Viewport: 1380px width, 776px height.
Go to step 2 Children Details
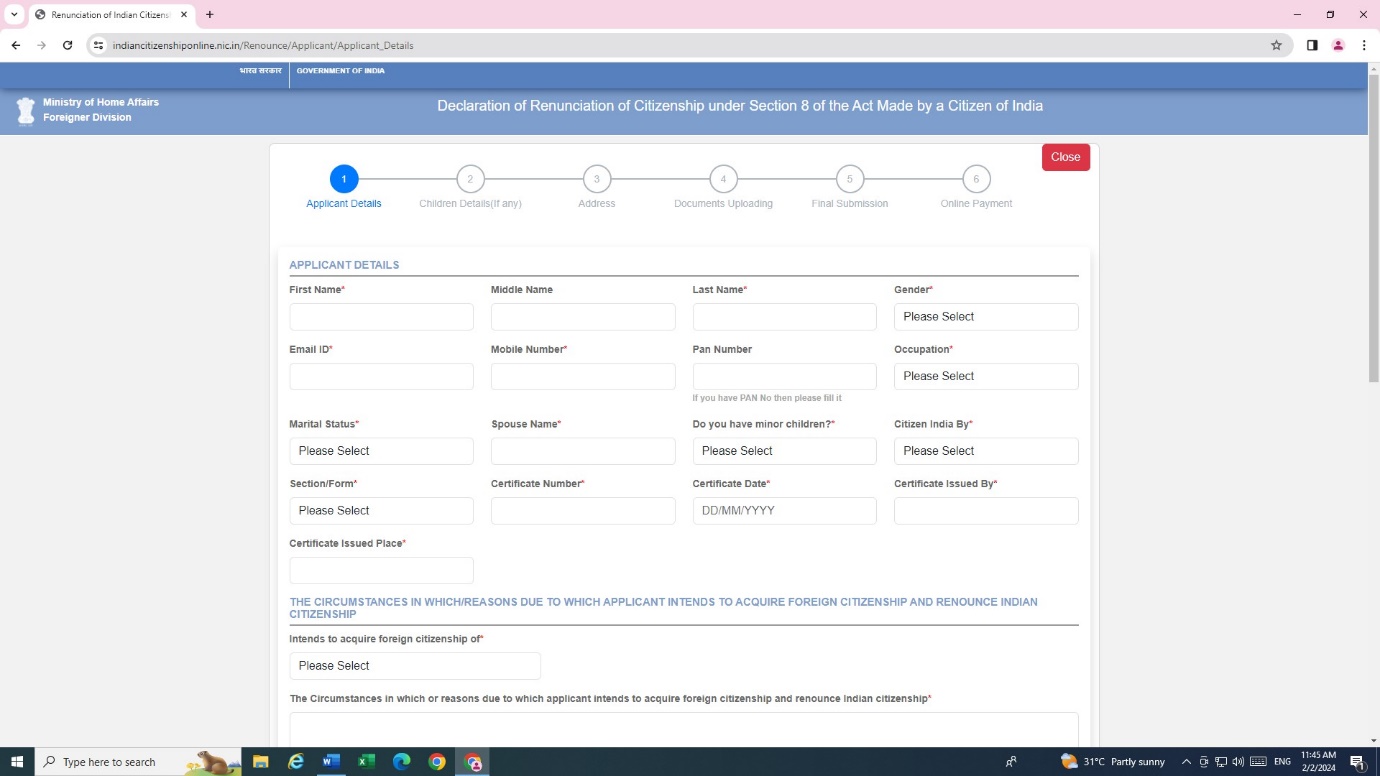[x=470, y=180]
